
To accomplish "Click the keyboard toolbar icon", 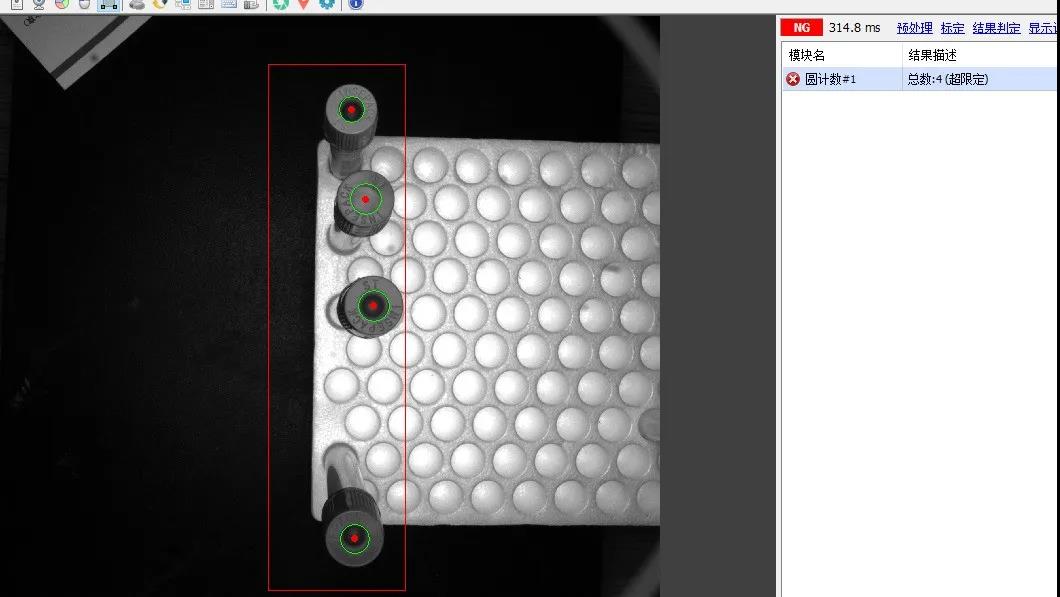I will point(228,4).
